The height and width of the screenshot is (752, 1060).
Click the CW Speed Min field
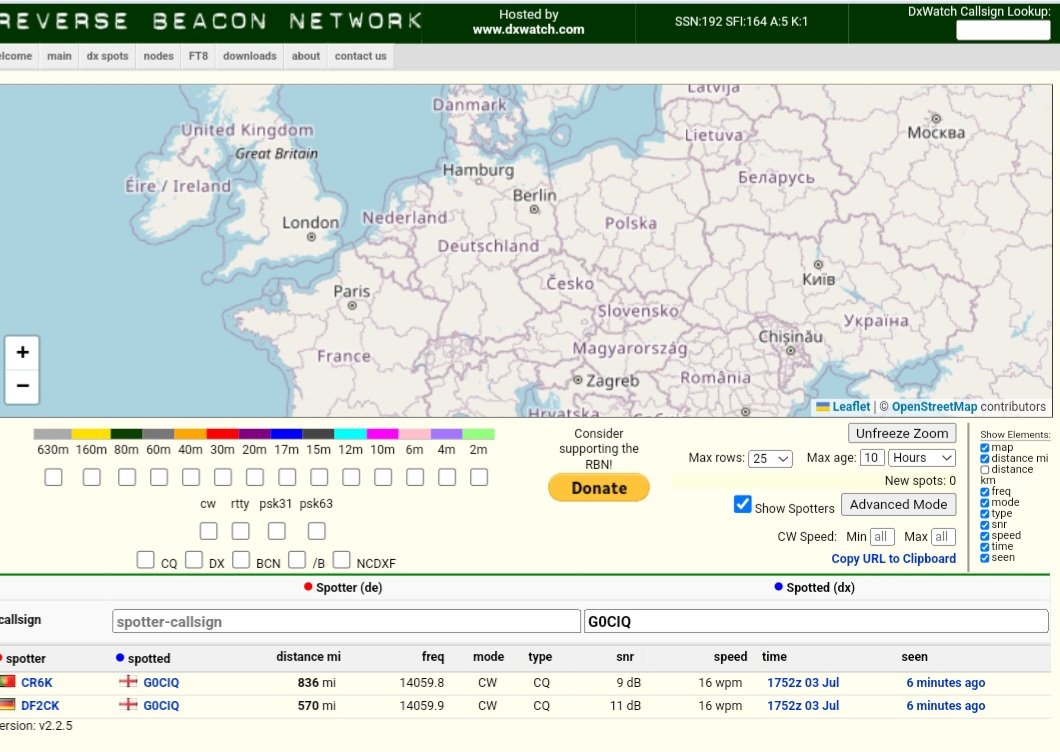[x=882, y=537]
